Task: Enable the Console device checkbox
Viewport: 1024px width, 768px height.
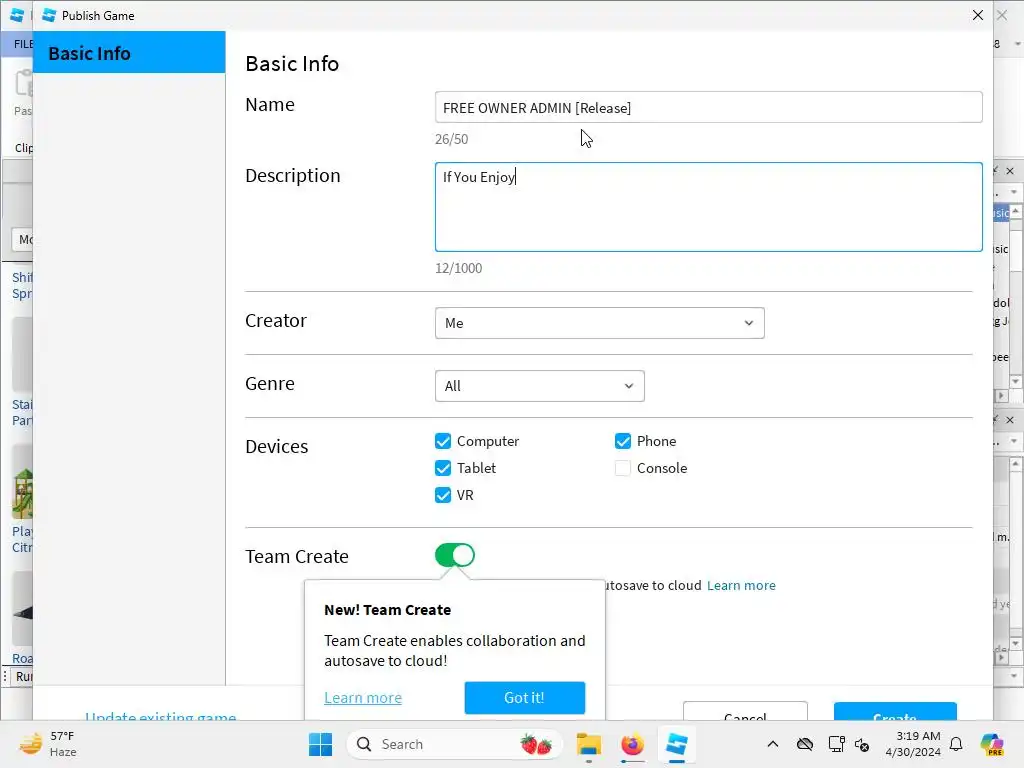Action: 623,468
